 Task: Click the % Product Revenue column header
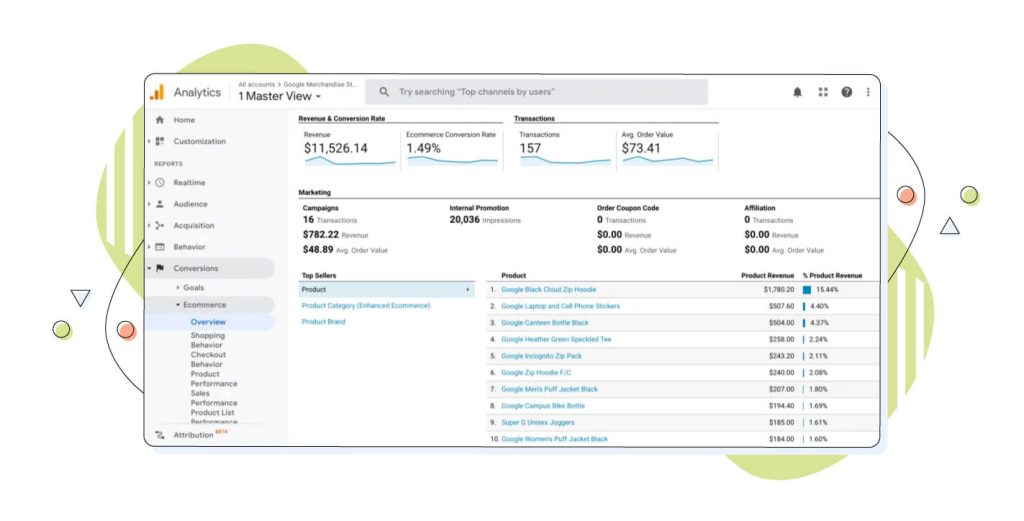(x=833, y=276)
